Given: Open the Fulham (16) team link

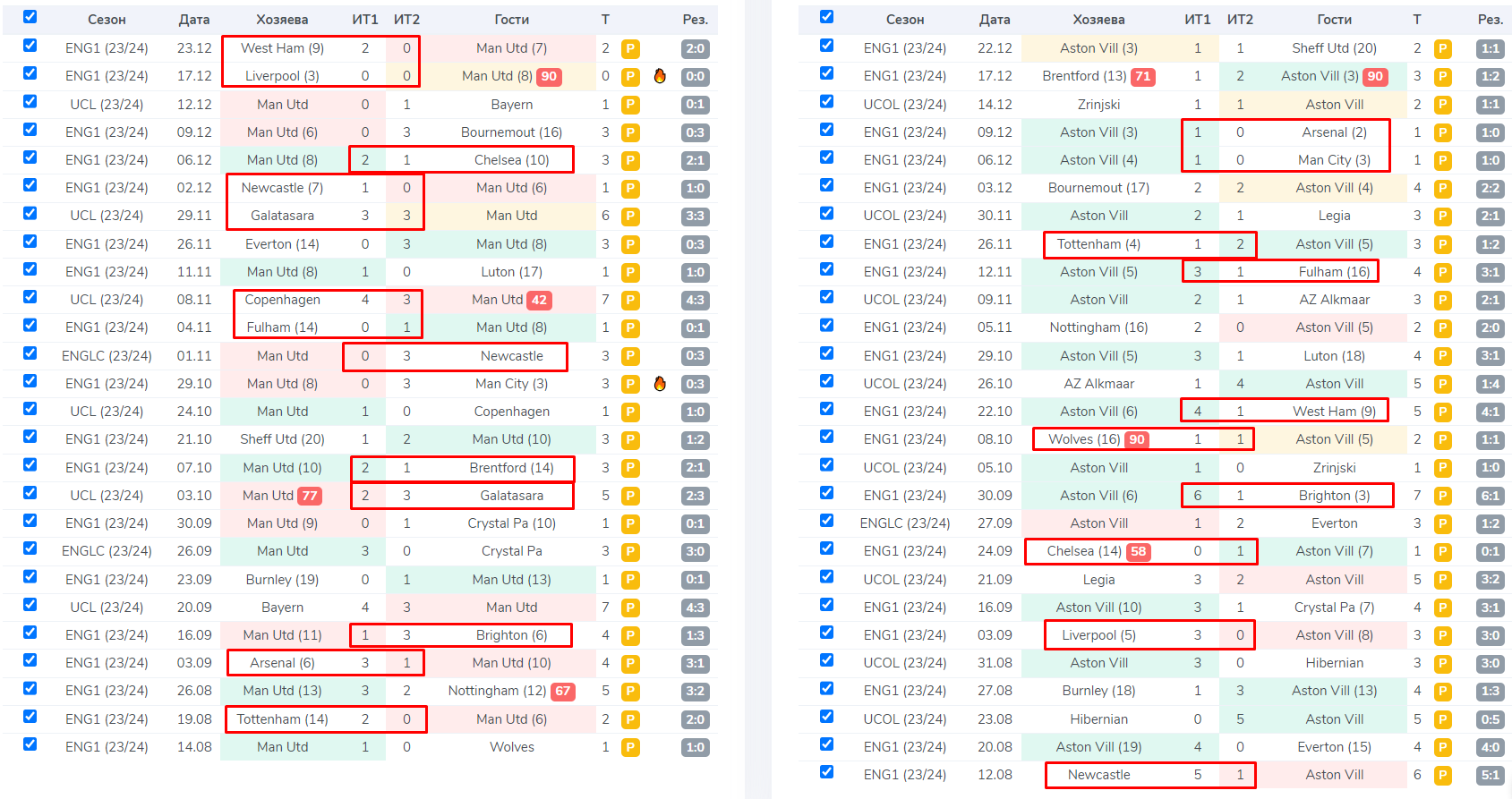Looking at the screenshot, I should [x=1334, y=272].
